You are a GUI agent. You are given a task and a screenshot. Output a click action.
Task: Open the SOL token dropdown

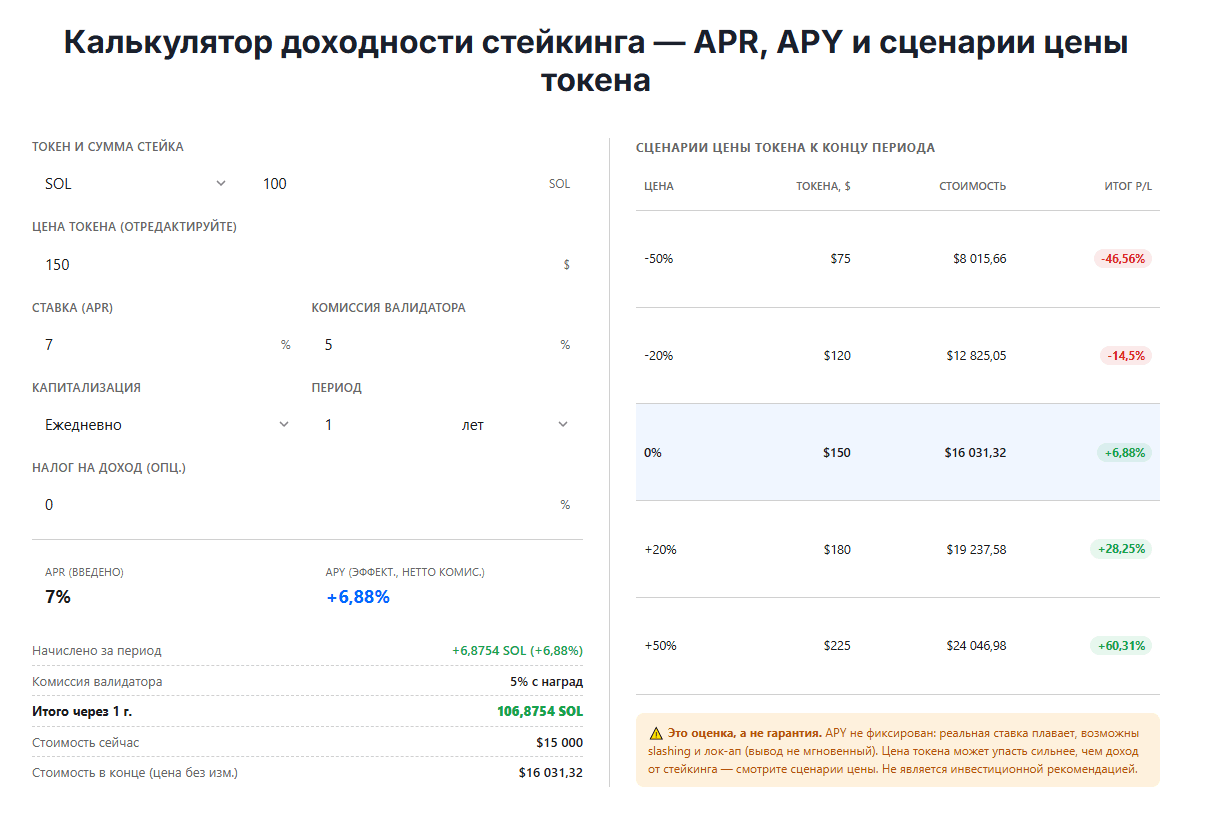coord(136,184)
